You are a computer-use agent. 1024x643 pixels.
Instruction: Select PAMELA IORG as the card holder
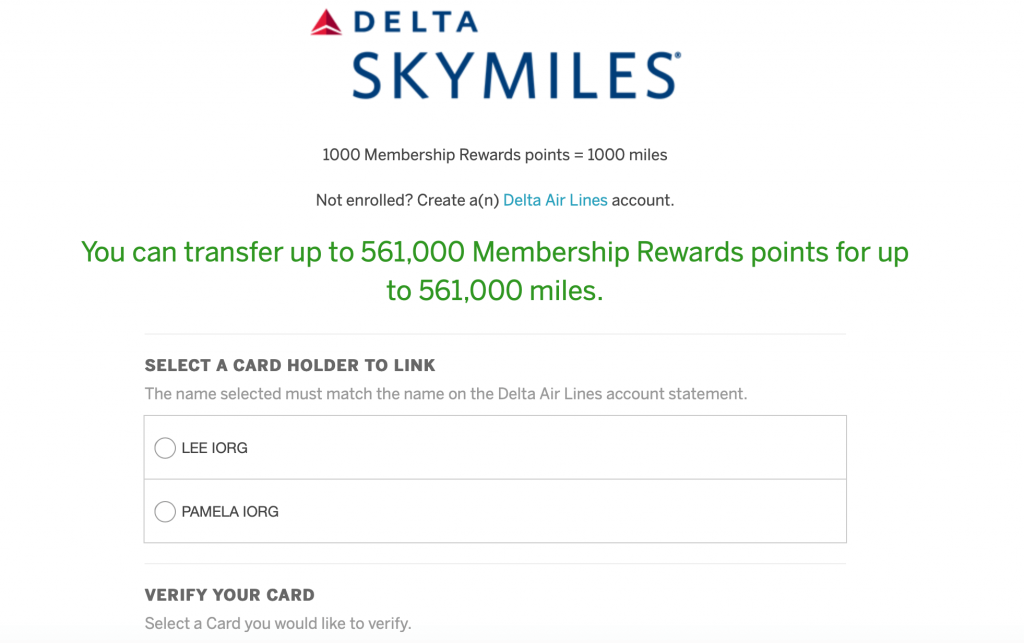[x=165, y=511]
